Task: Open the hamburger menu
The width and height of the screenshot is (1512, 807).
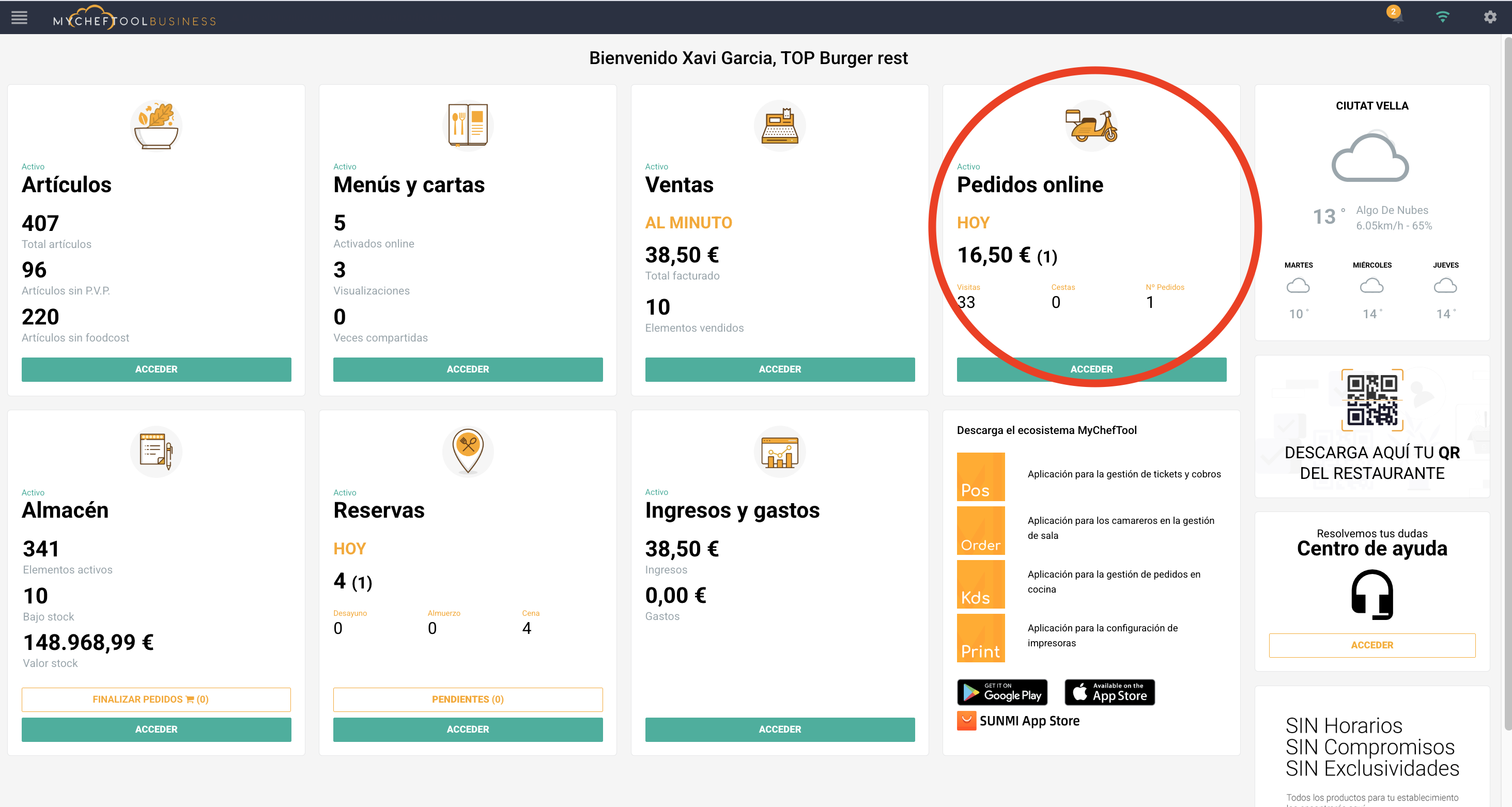Action: pyautogui.click(x=19, y=18)
